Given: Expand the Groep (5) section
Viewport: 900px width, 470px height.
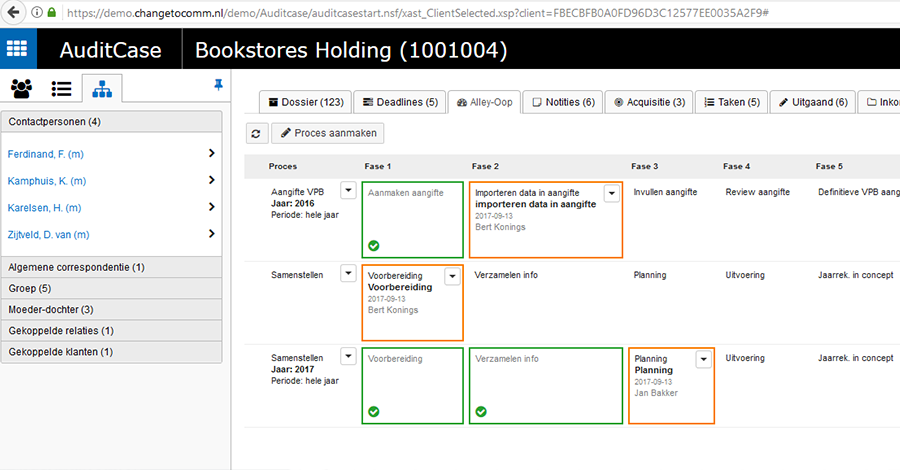Looking at the screenshot, I should 112,289.
